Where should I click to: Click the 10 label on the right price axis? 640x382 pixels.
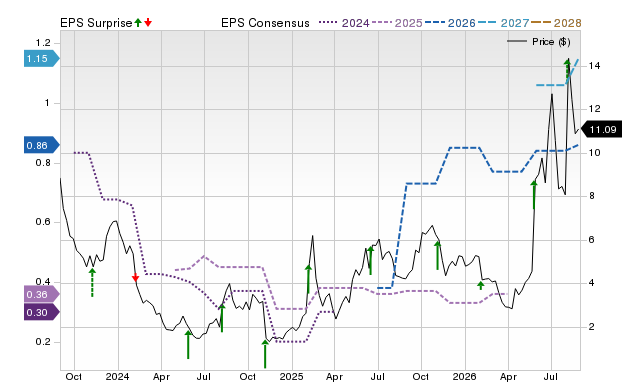point(594,153)
